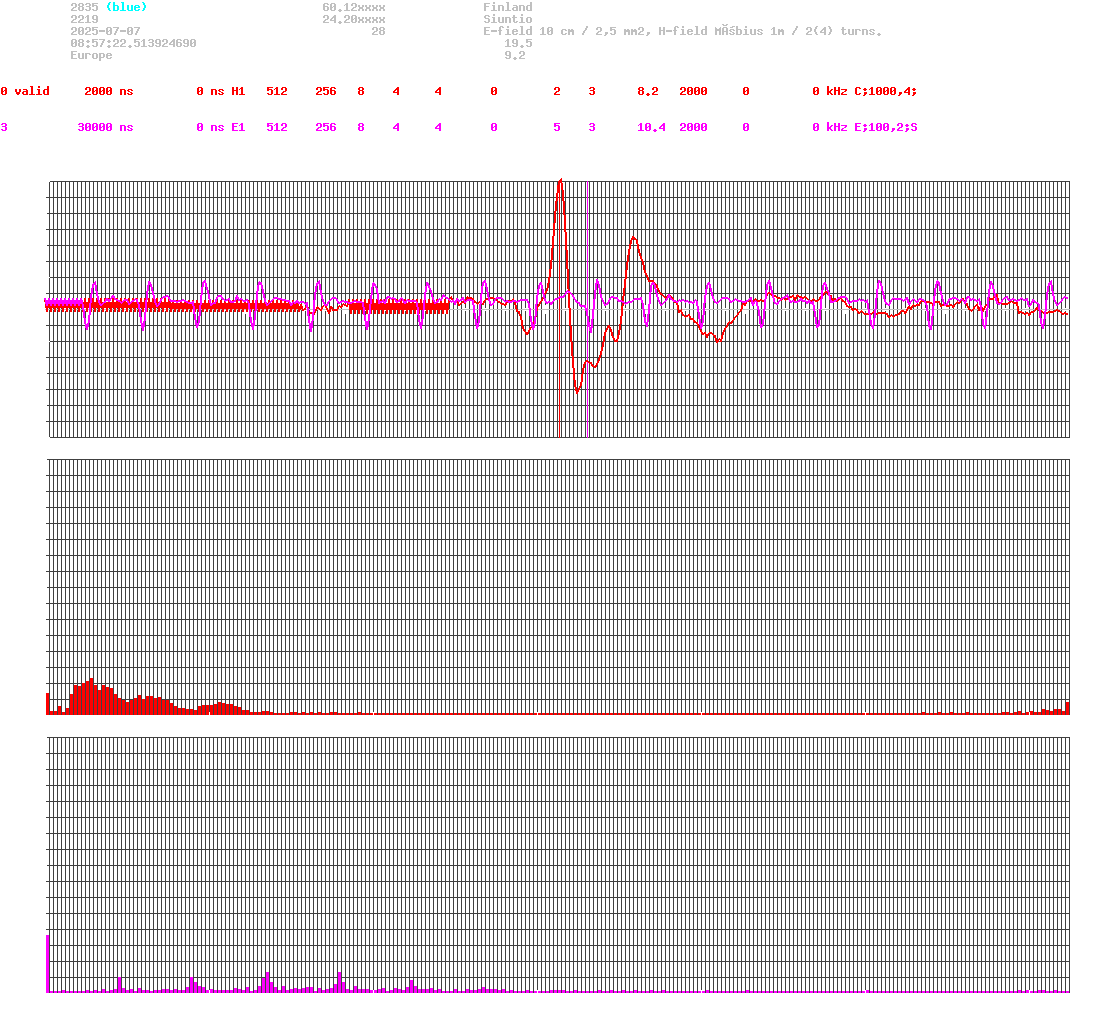This screenshot has height=1015, width=1095.
Task: Click the cyan "(blue)" label
Action: click(126, 7)
